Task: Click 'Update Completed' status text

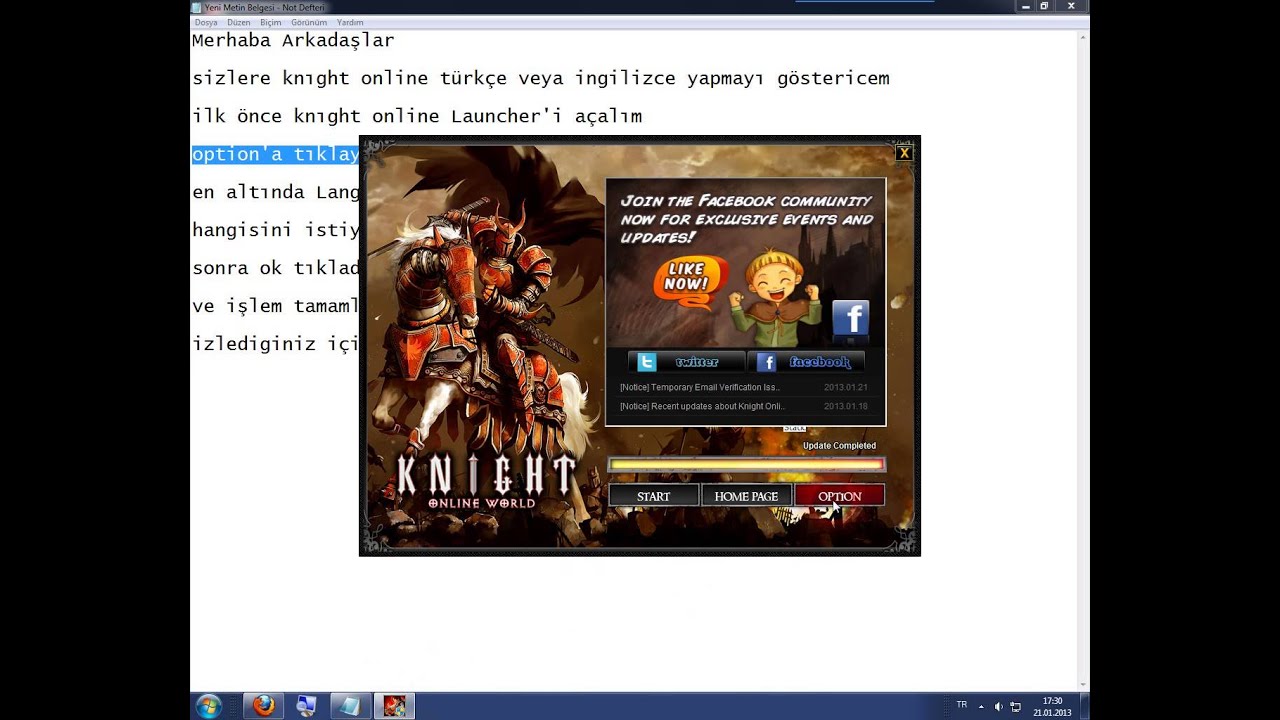Action: [839, 446]
